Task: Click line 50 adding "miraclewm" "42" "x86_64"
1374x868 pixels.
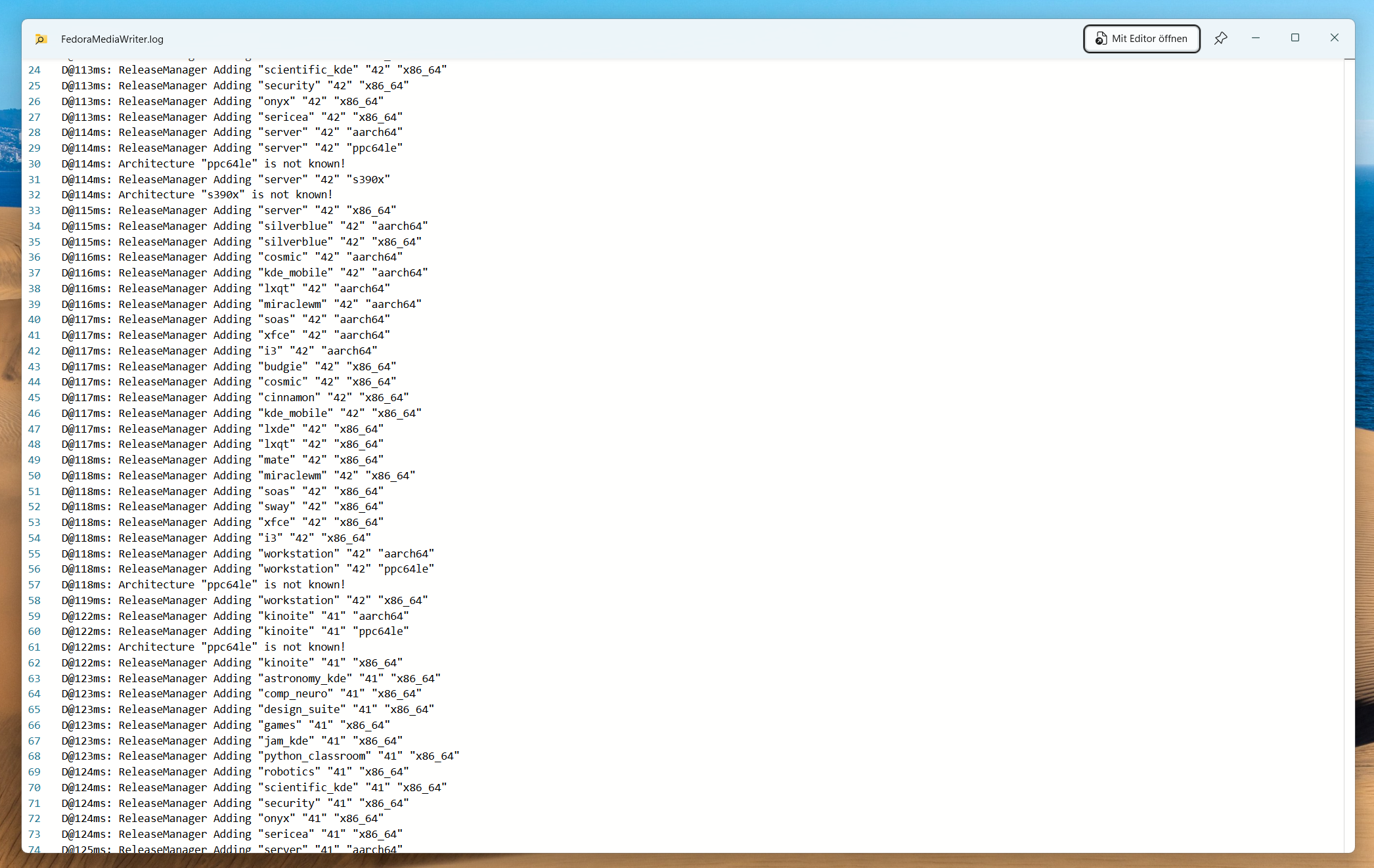Action: coord(238,476)
